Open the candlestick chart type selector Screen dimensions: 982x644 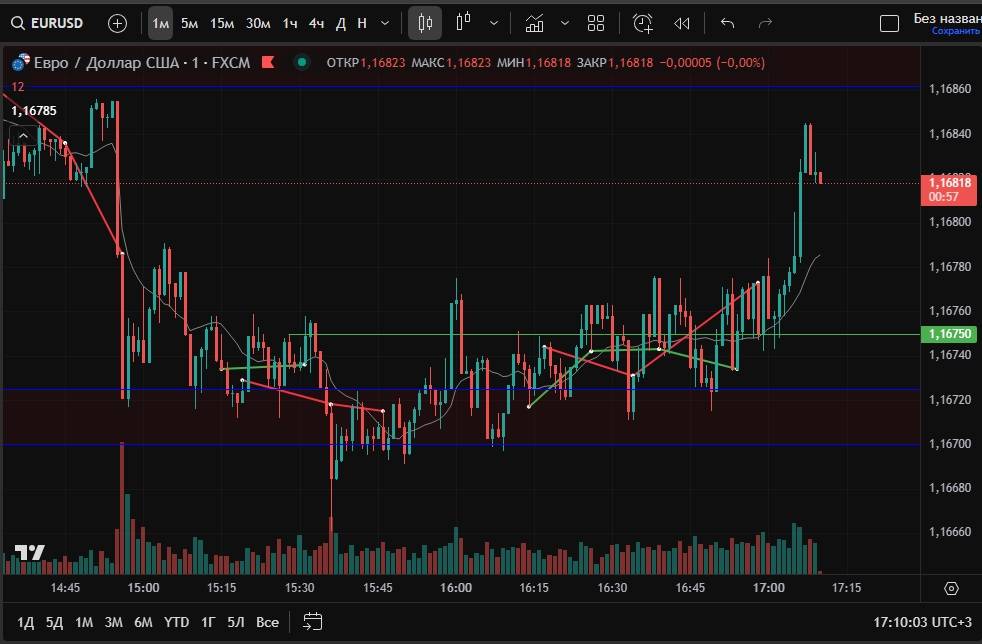(425, 23)
